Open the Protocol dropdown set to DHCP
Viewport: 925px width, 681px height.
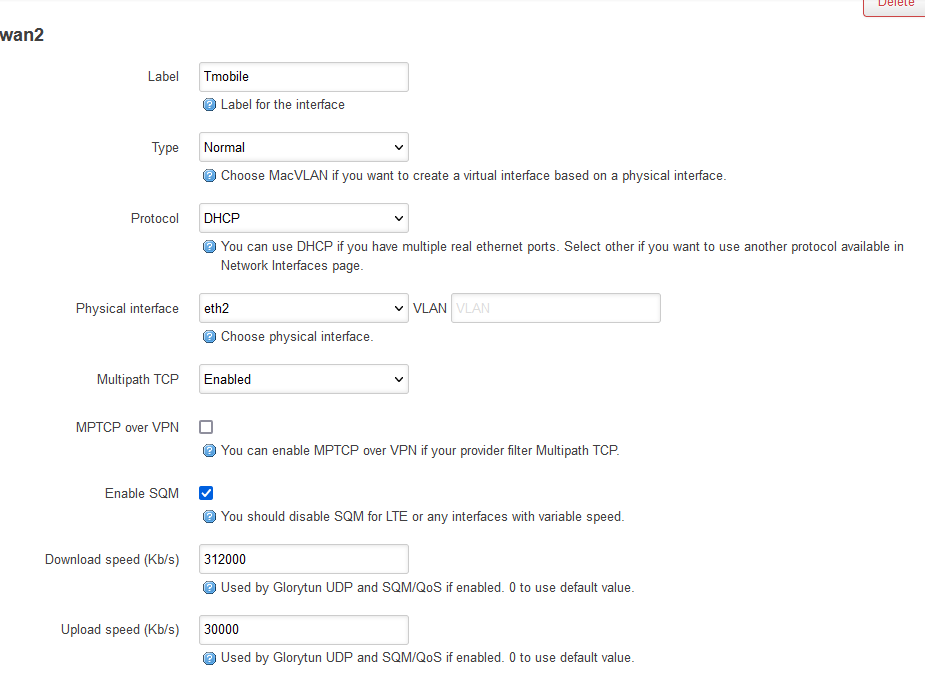point(303,217)
